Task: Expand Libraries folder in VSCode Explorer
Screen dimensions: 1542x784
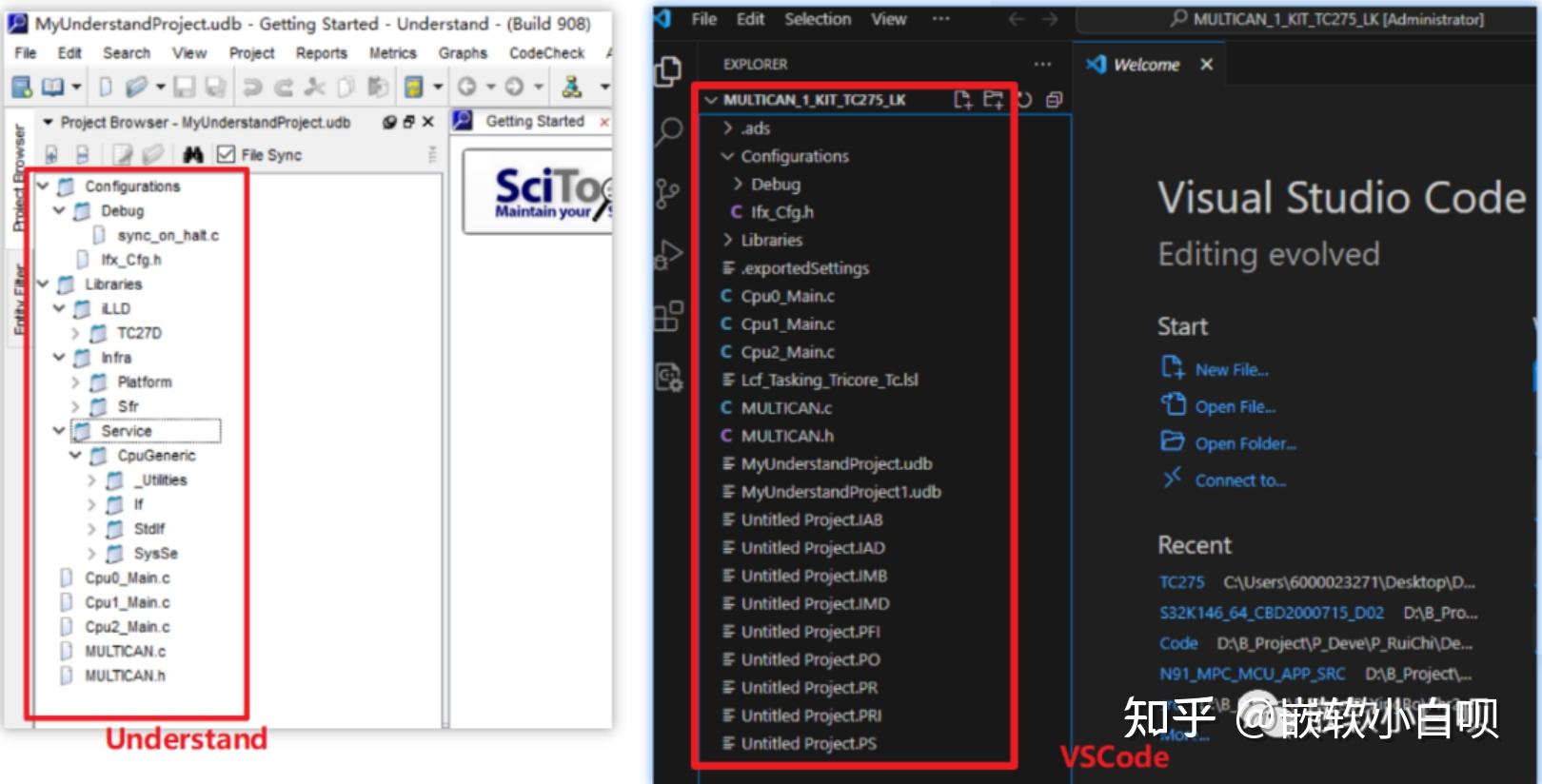Action: (x=727, y=240)
